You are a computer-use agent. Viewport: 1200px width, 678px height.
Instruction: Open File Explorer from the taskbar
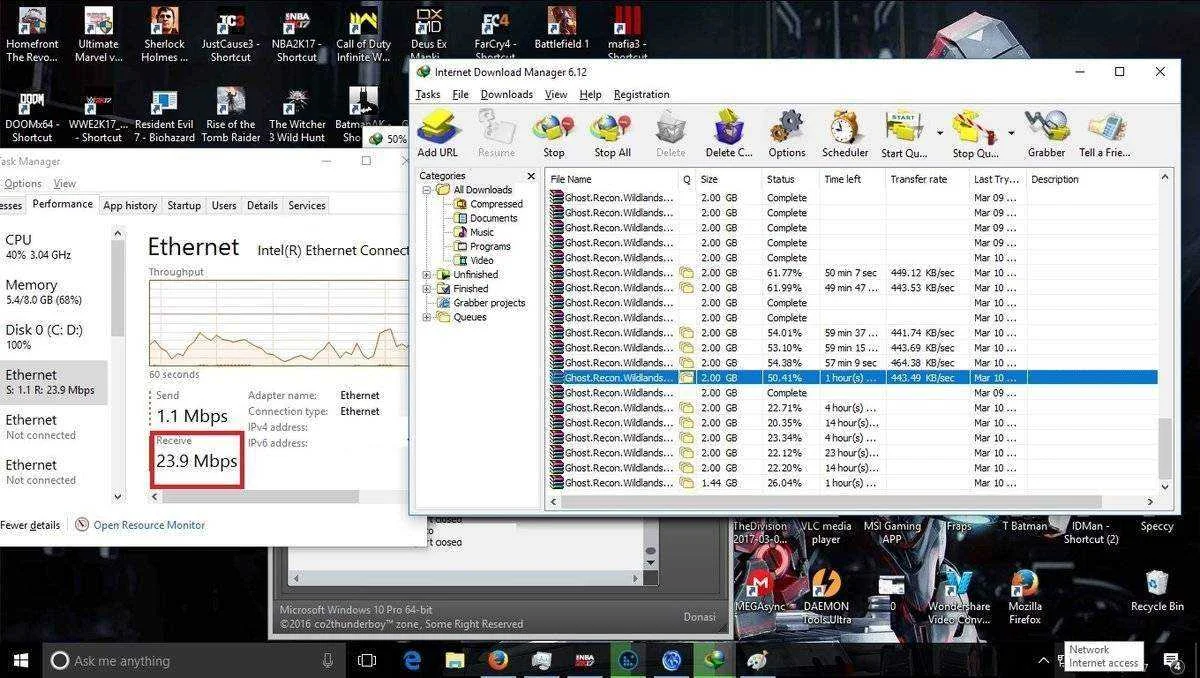[x=455, y=660]
